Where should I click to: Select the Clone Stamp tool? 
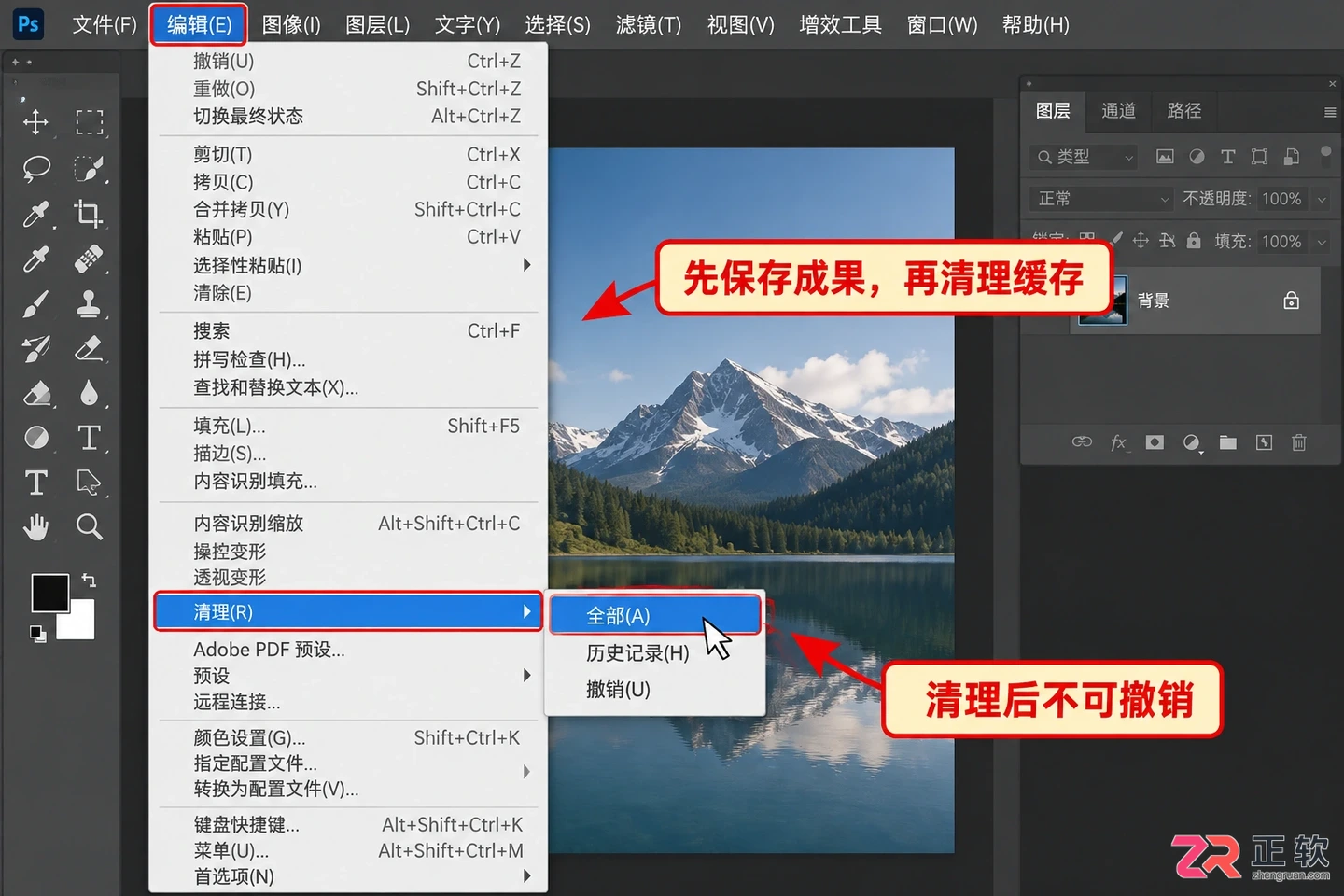point(89,303)
